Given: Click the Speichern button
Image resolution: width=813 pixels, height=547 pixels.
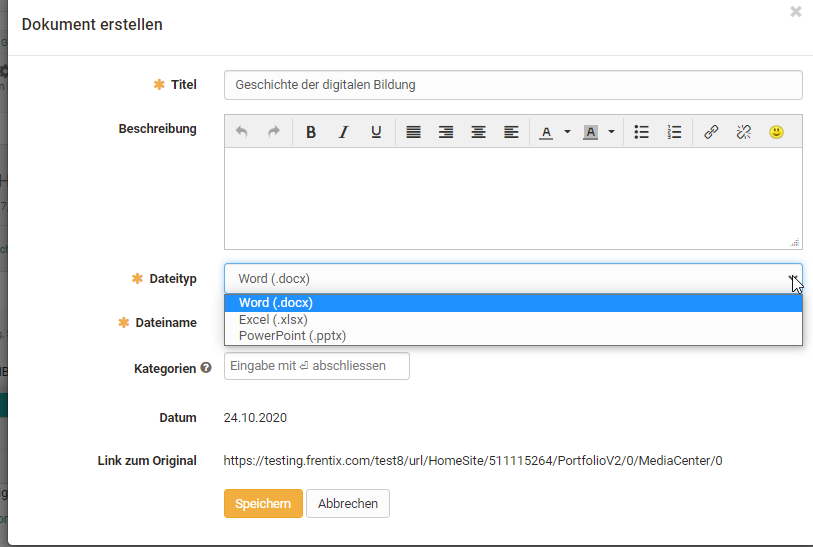Looking at the screenshot, I should pos(263,504).
